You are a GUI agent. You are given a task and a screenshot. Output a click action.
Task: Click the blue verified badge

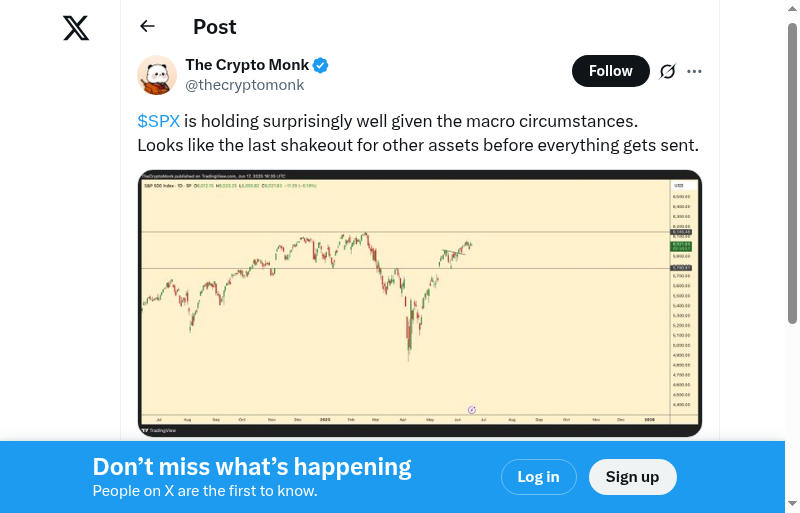(321, 66)
